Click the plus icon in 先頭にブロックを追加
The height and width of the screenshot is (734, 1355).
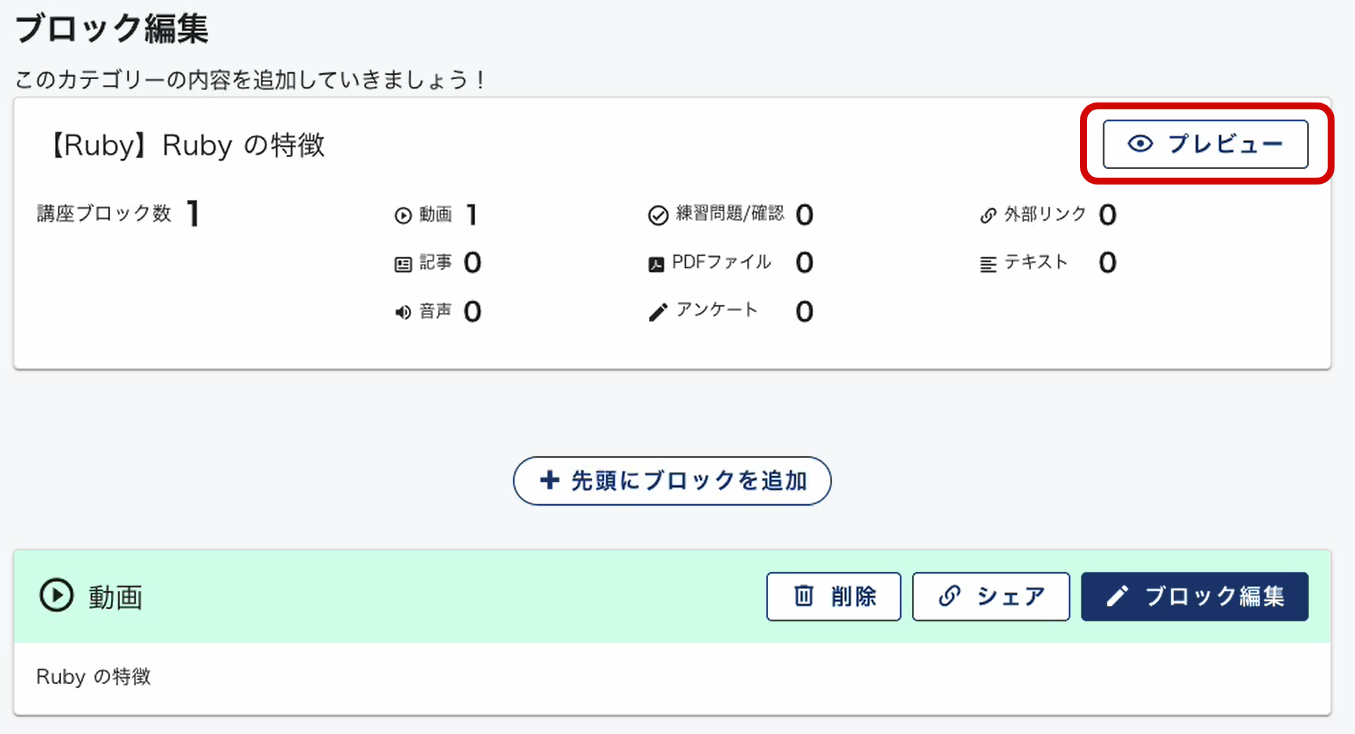pyautogui.click(x=549, y=481)
